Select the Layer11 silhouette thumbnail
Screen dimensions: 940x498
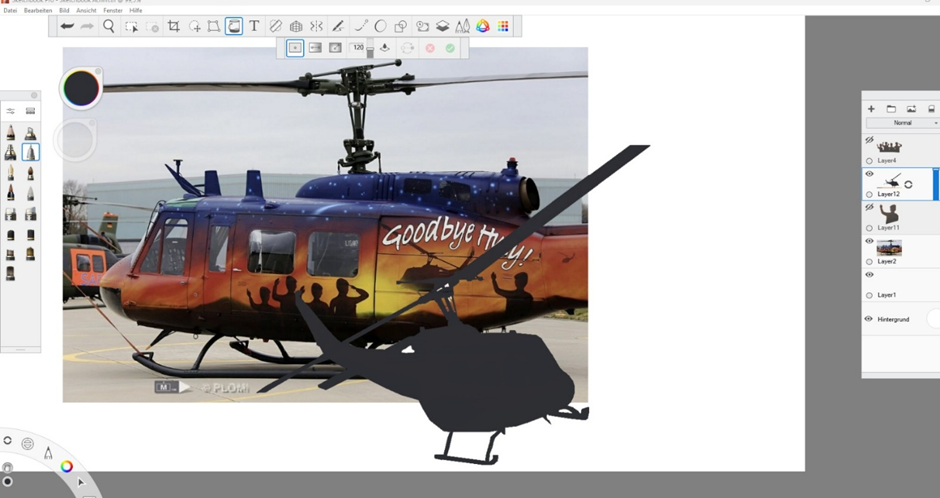point(889,213)
